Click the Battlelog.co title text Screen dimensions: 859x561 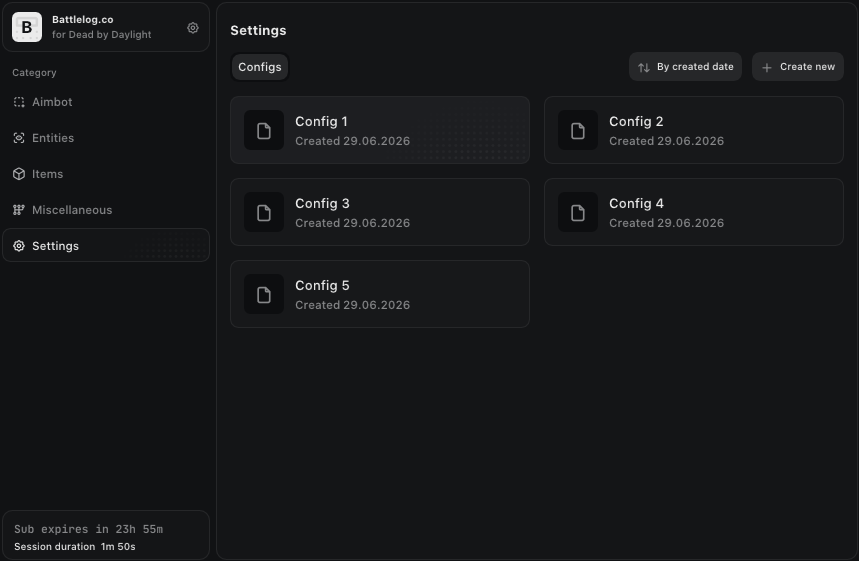pos(83,20)
